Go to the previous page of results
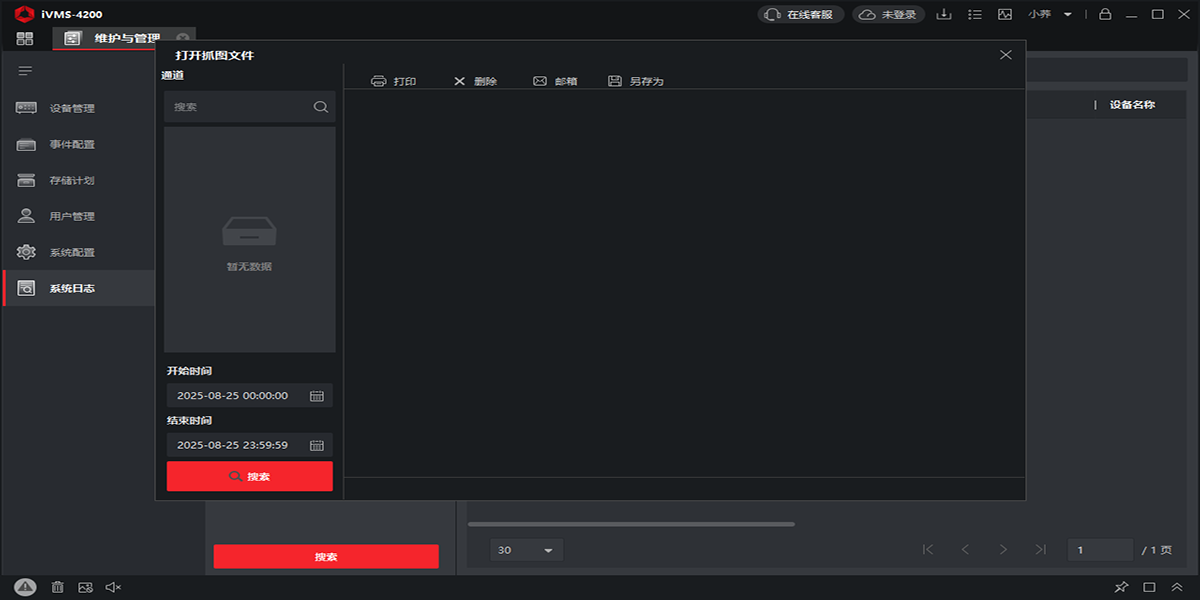The height and width of the screenshot is (600, 1200). tap(965, 549)
